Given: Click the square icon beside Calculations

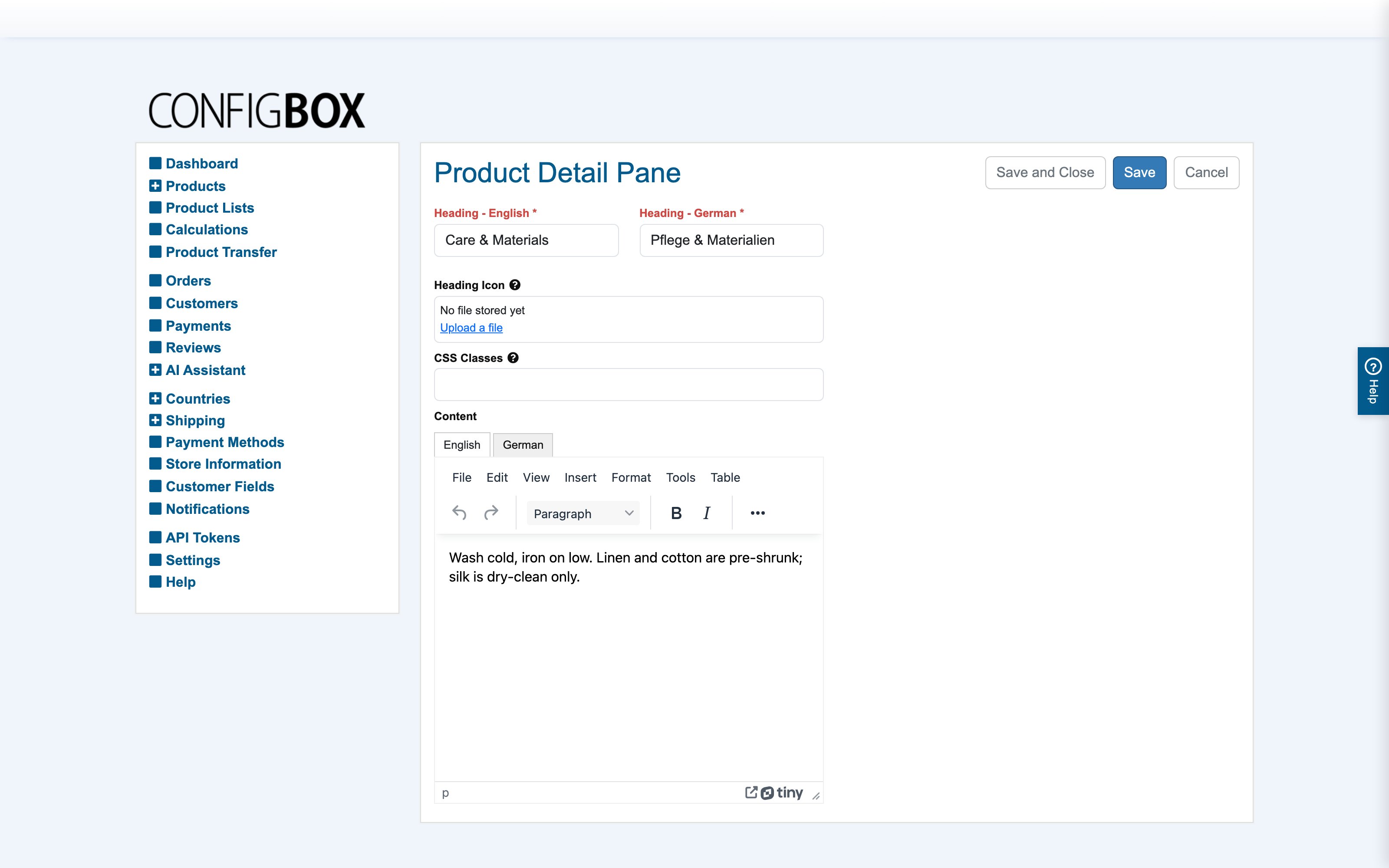Looking at the screenshot, I should [155, 229].
